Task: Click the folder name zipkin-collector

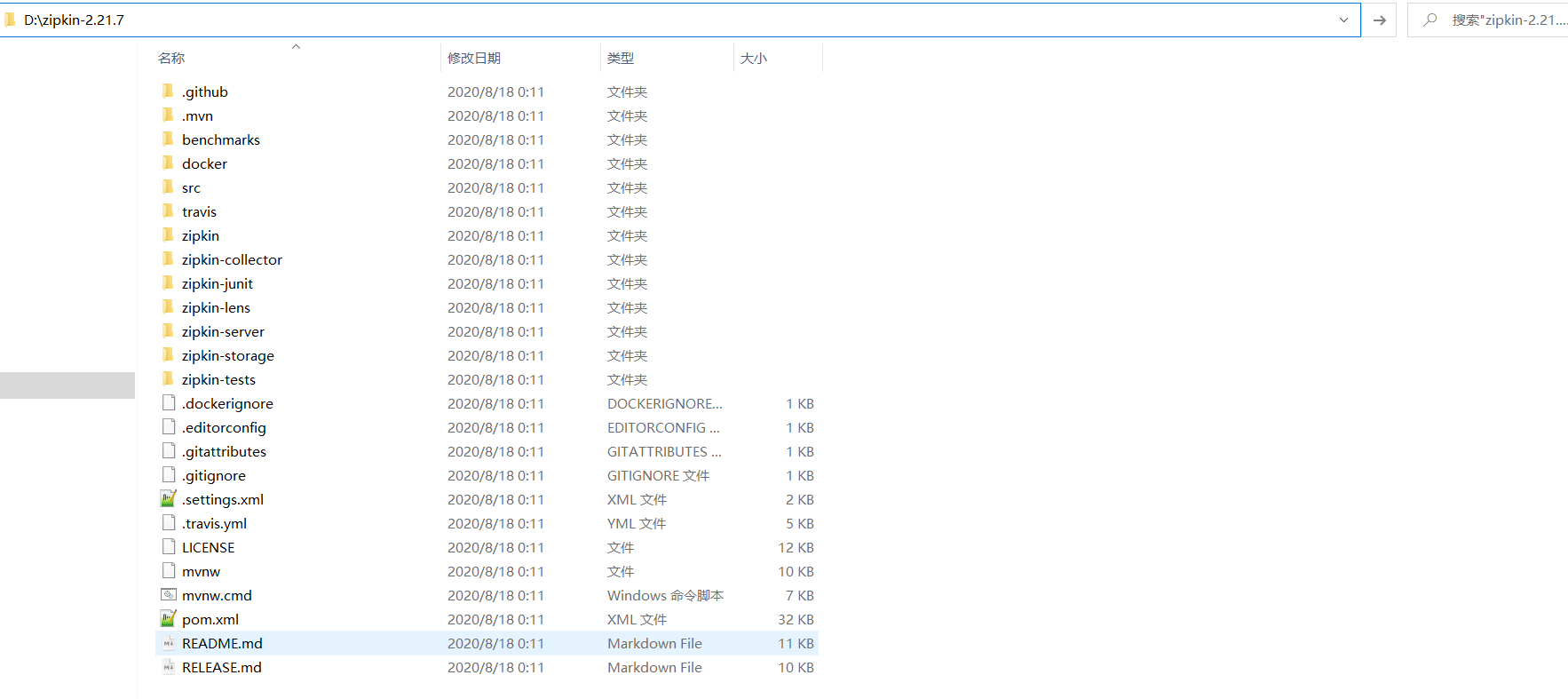Action: (232, 259)
